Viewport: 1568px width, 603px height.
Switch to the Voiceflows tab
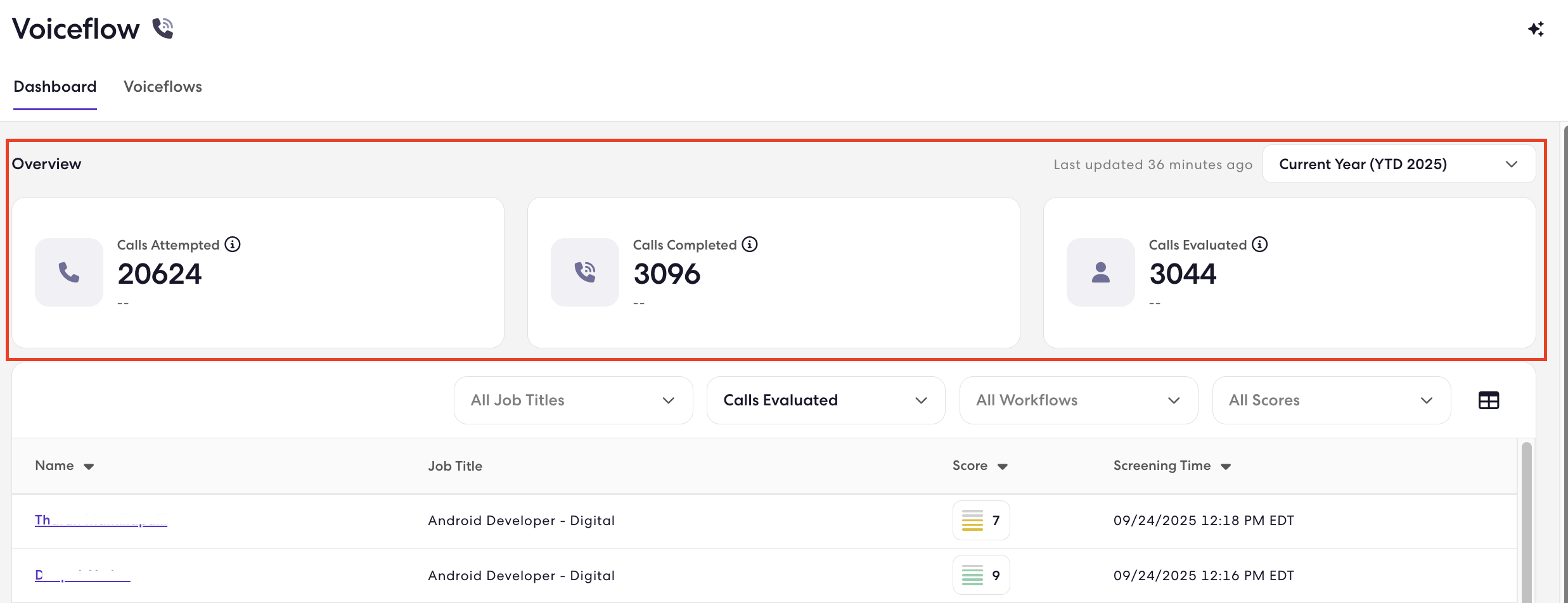(x=163, y=87)
